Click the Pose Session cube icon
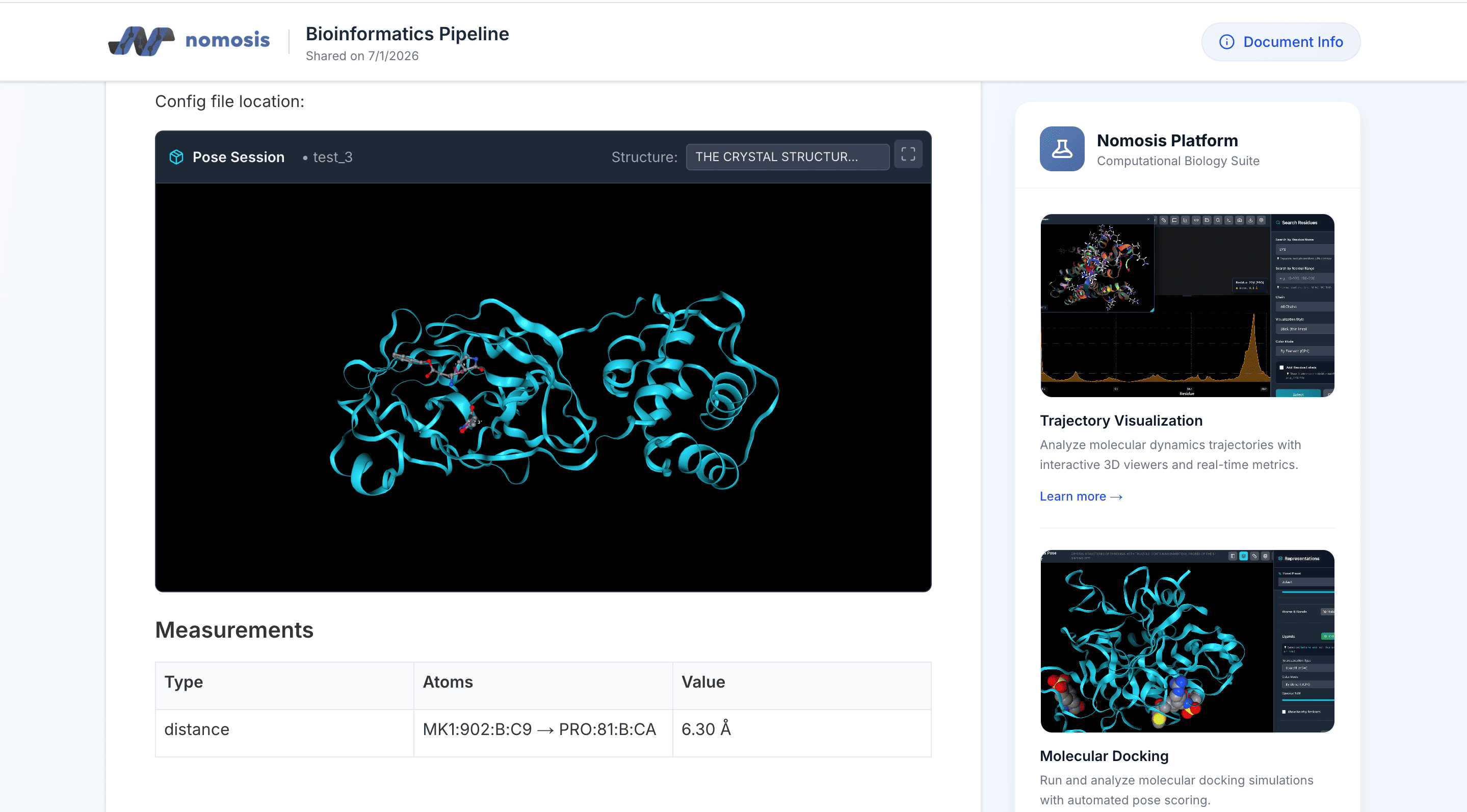Viewport: 1467px width, 812px height. tap(176, 157)
